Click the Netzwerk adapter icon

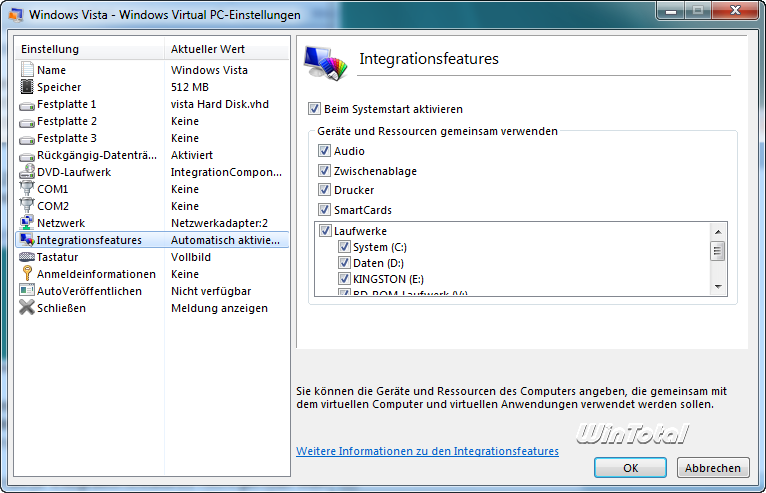point(27,222)
